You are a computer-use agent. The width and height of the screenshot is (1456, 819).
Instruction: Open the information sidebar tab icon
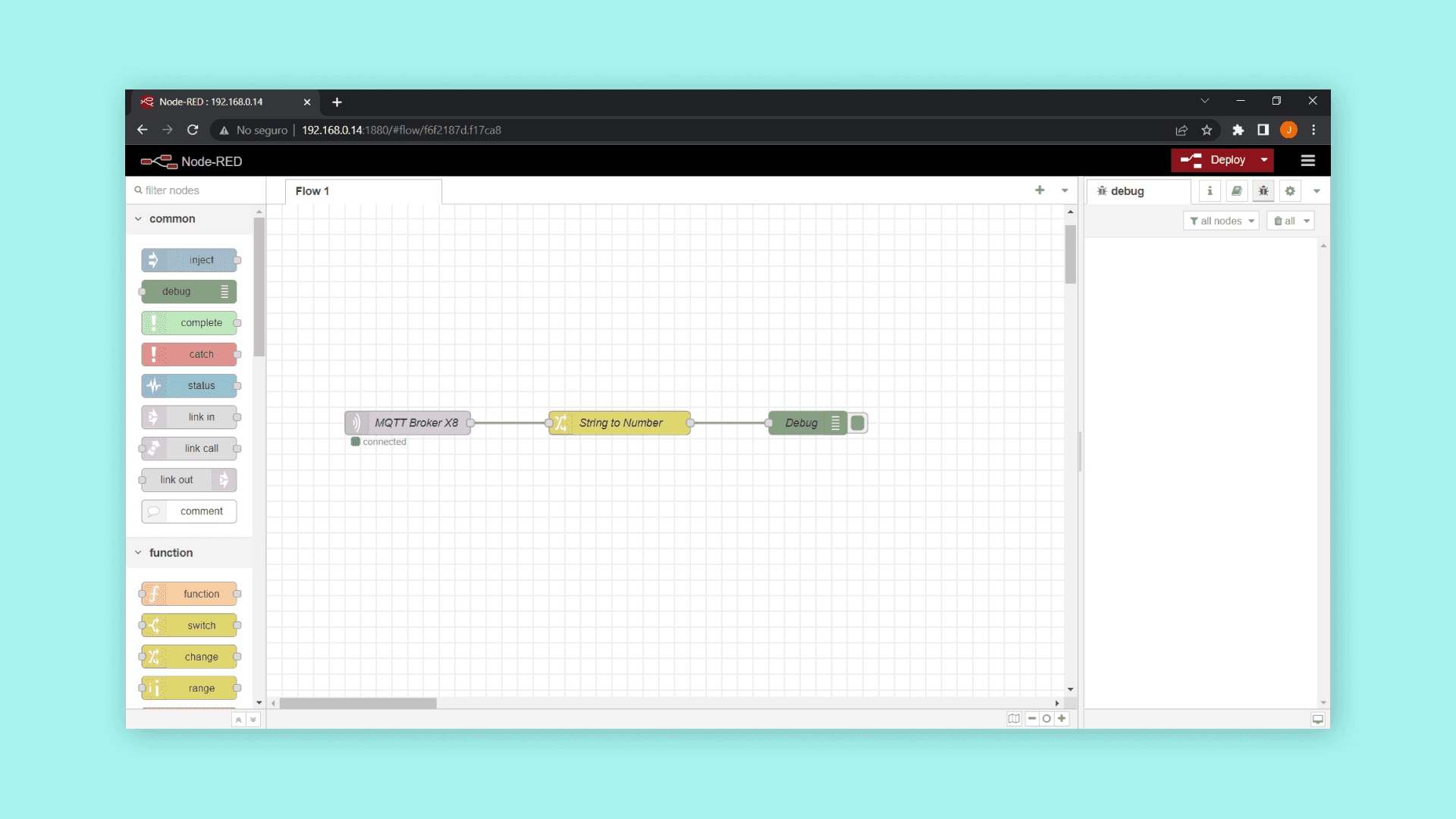(1210, 191)
